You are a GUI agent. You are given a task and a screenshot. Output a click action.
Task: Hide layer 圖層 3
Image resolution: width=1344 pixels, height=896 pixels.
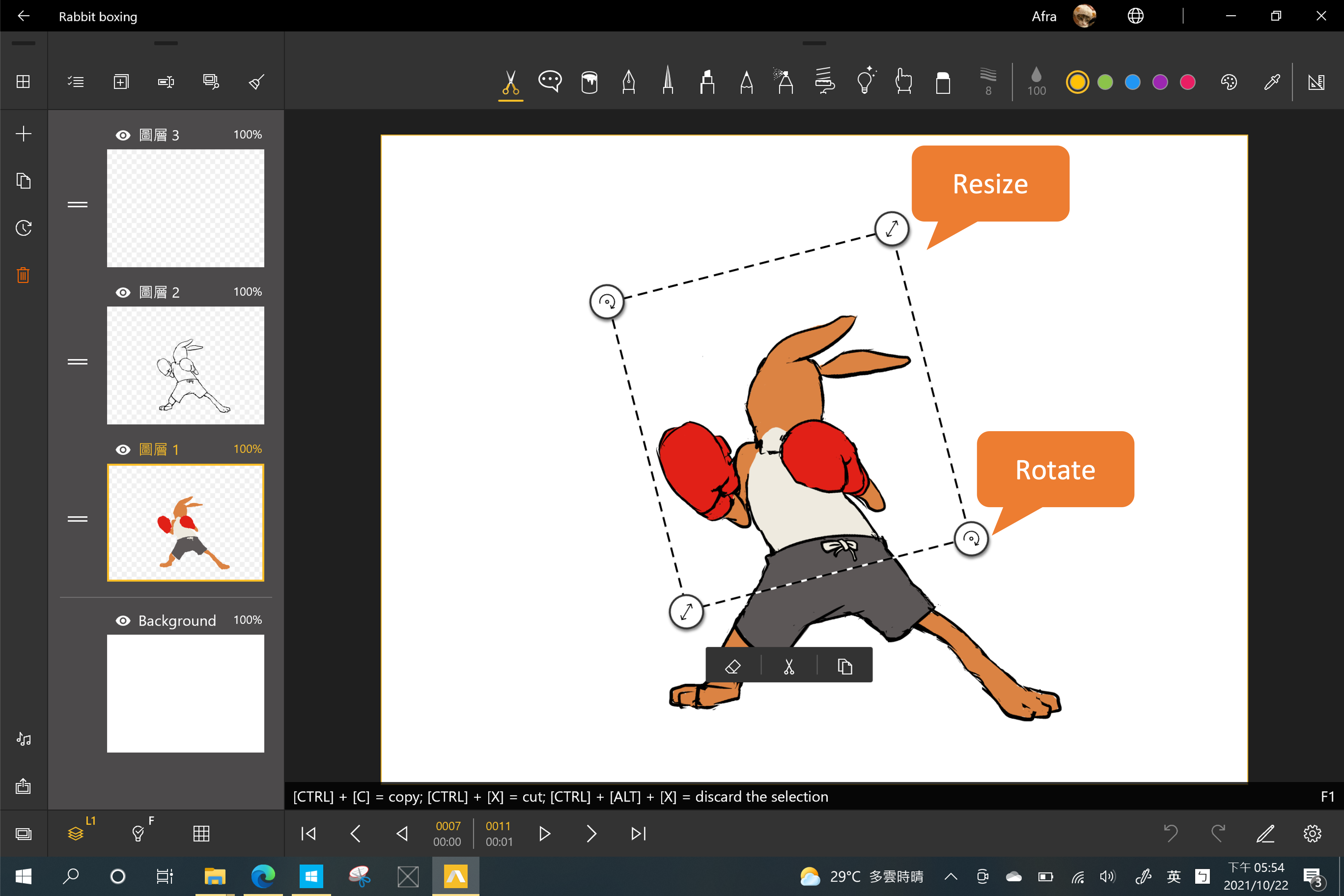pos(123,135)
